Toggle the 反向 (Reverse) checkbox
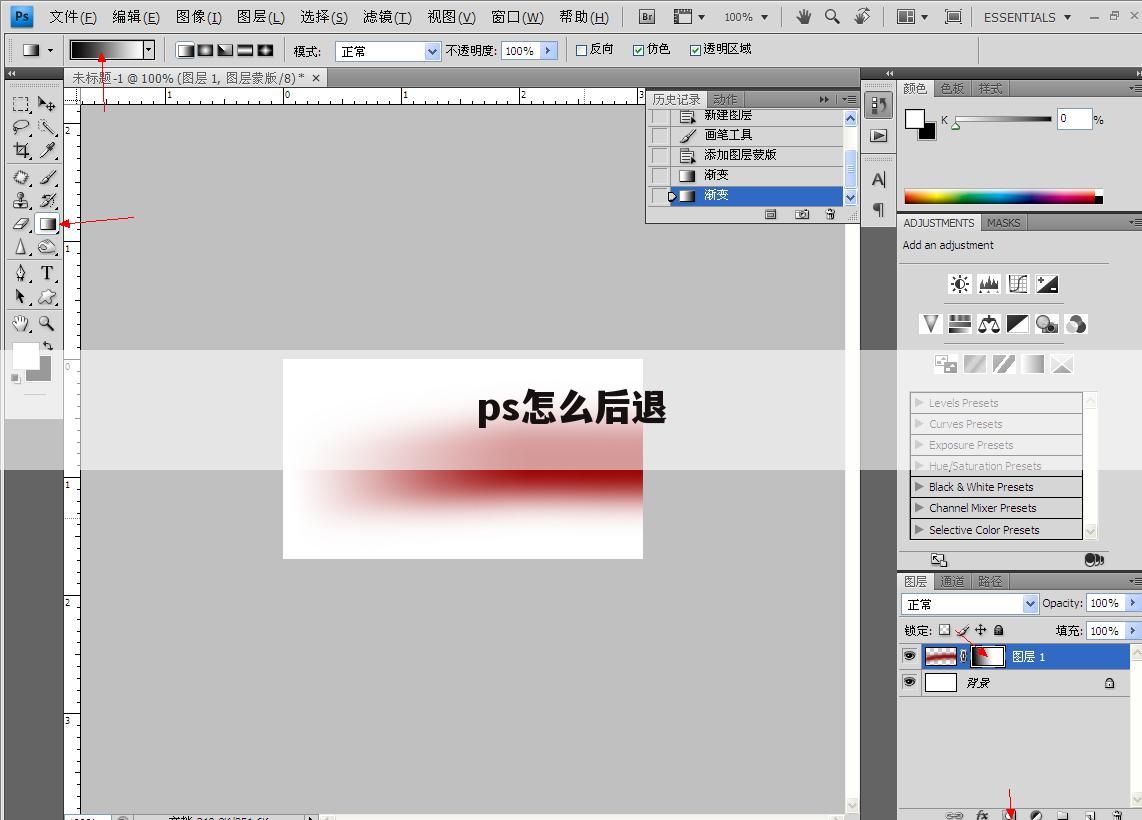The width and height of the screenshot is (1142, 820). 581,50
